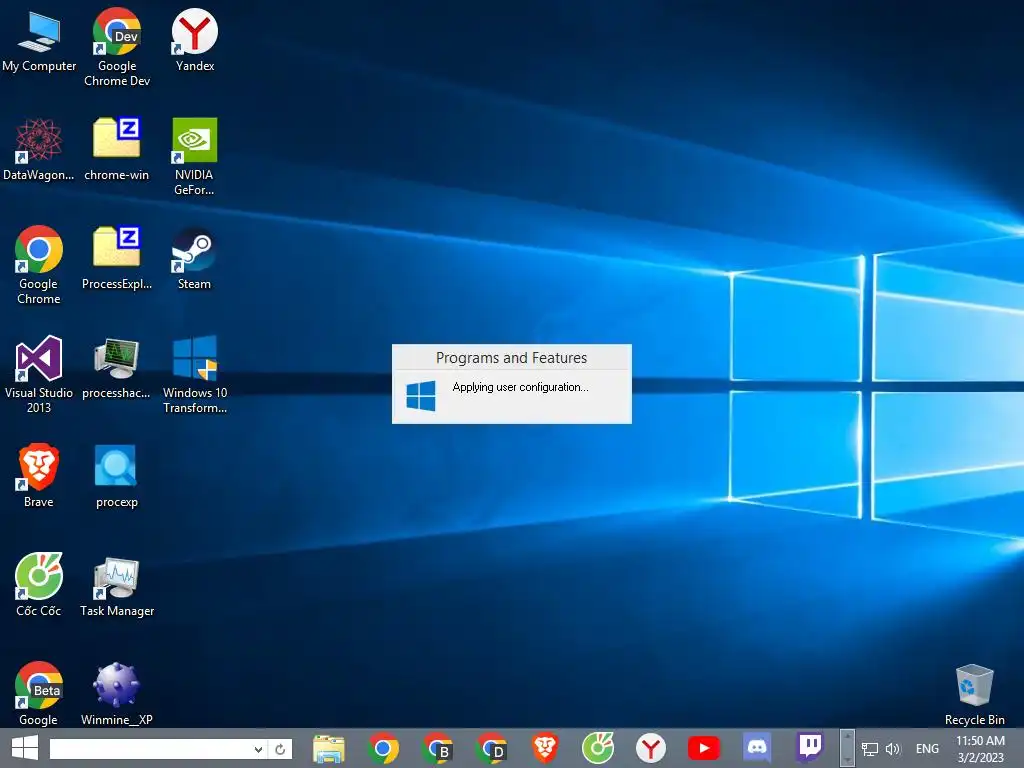Viewport: 1024px width, 768px height.
Task: Open YouTube from the taskbar
Action: 703,748
